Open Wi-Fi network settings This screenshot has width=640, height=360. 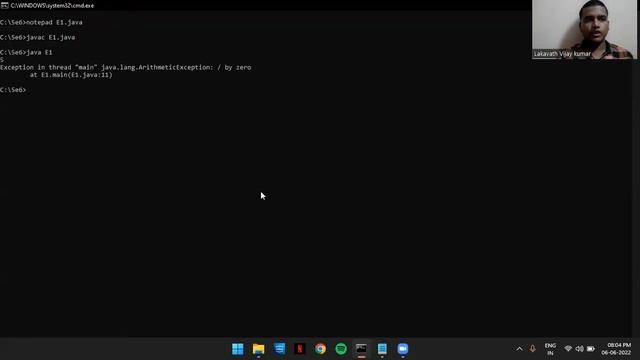(x=568, y=349)
